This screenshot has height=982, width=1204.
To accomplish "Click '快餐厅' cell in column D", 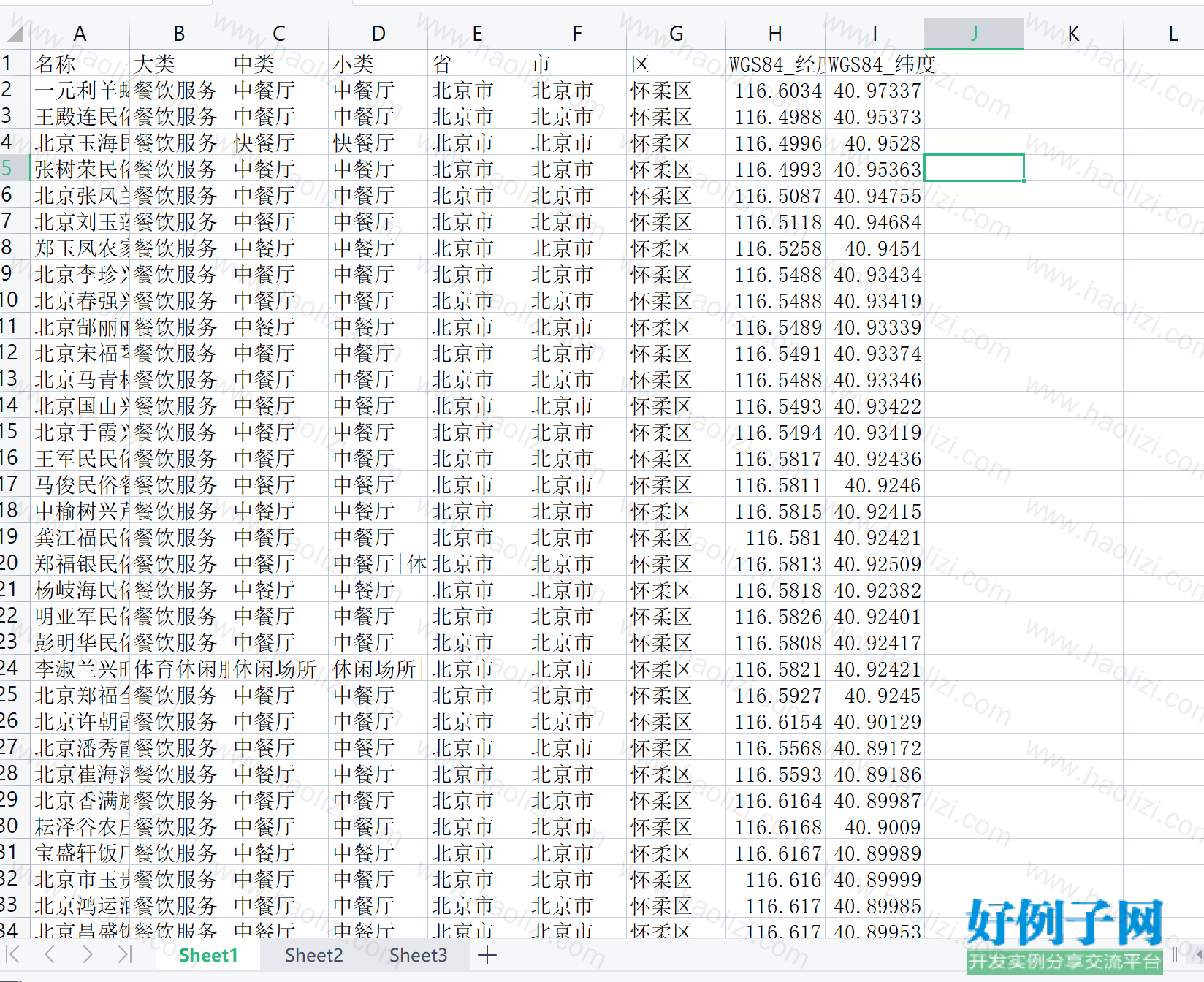I will tap(378, 142).
